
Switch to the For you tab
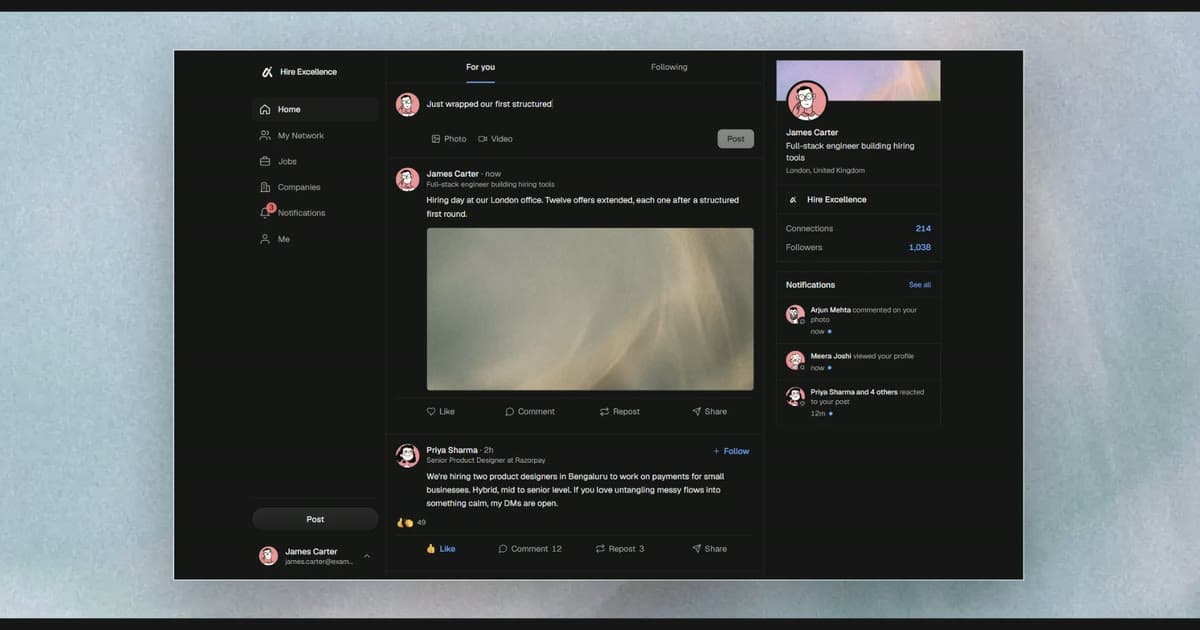(x=480, y=67)
